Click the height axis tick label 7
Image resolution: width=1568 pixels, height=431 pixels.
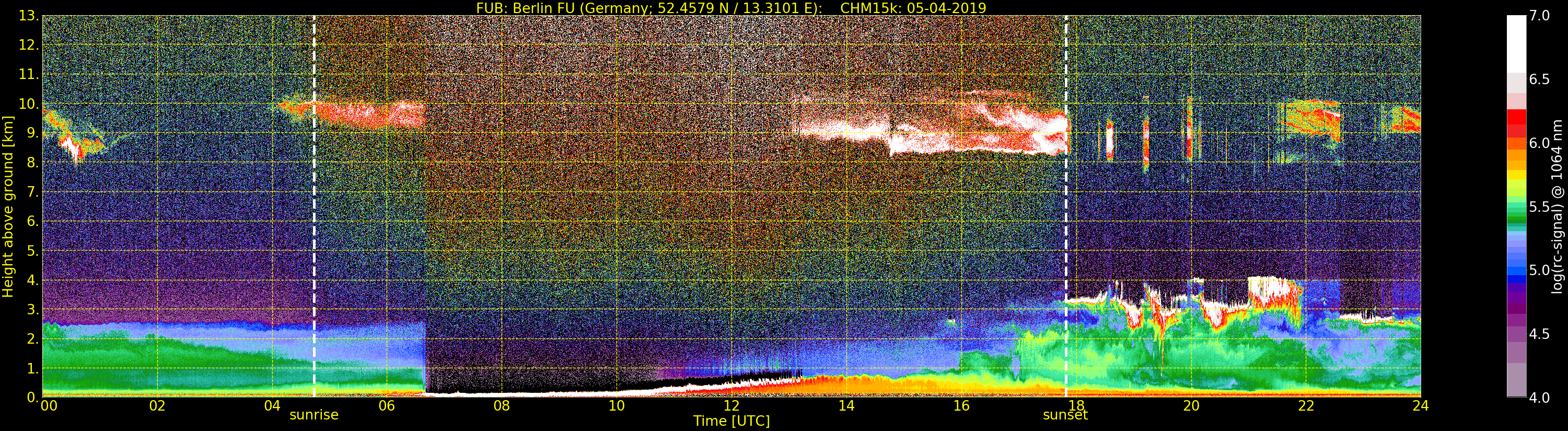pos(32,192)
